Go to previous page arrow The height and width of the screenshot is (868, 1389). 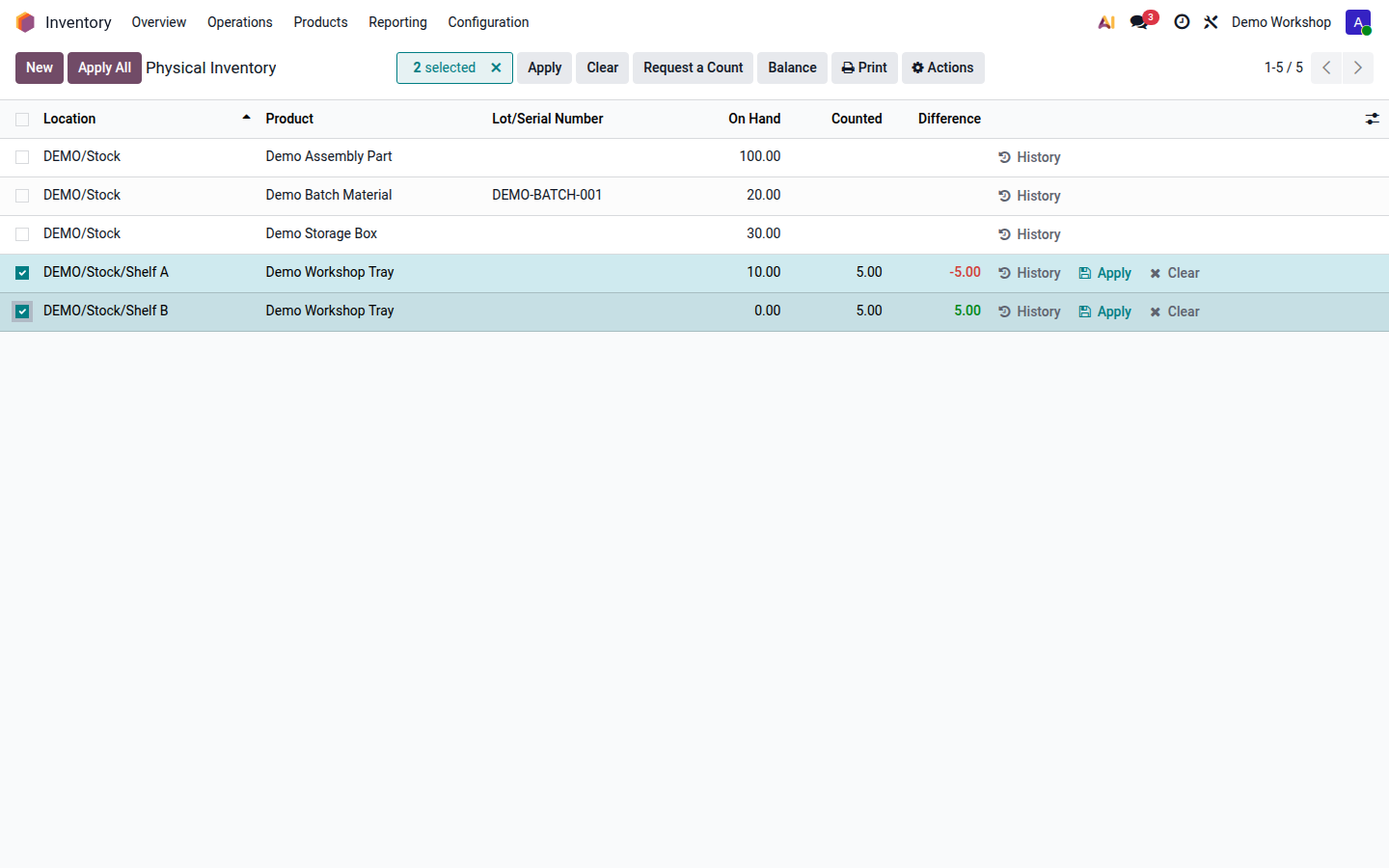click(x=1326, y=68)
